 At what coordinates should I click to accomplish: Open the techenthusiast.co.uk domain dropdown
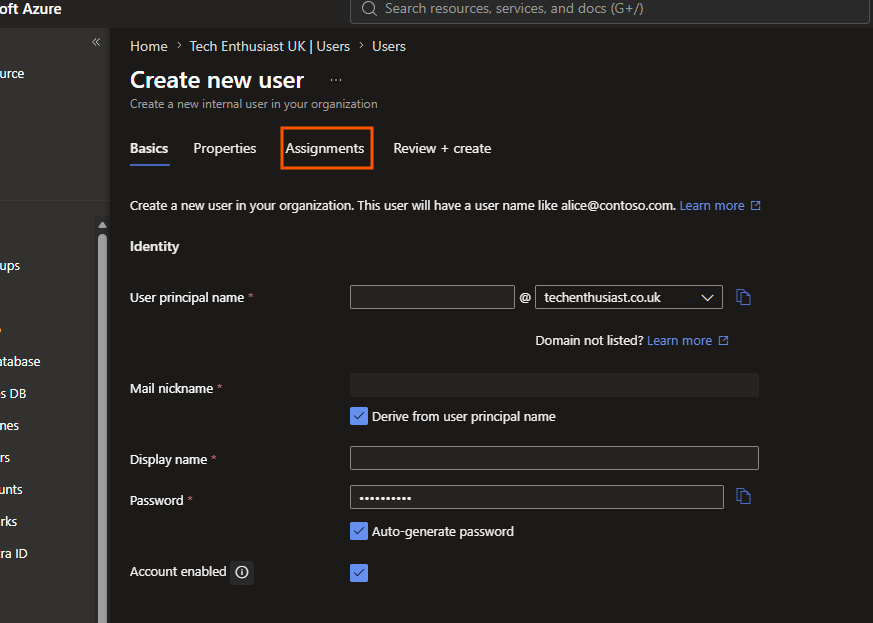click(x=629, y=297)
